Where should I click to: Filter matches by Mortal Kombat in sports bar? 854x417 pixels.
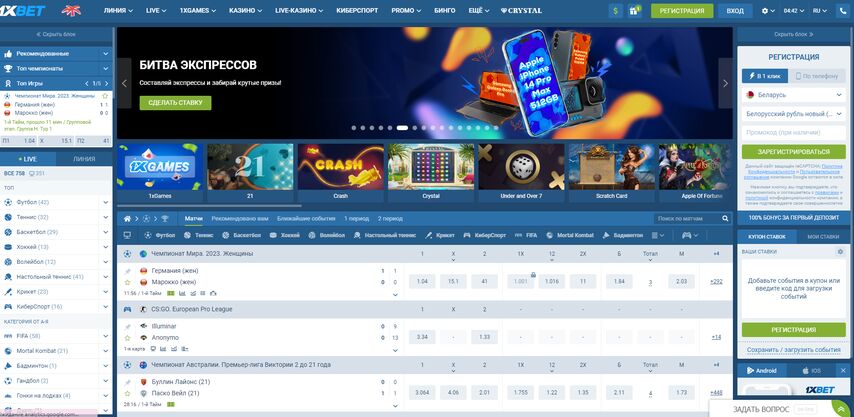[x=570, y=235]
